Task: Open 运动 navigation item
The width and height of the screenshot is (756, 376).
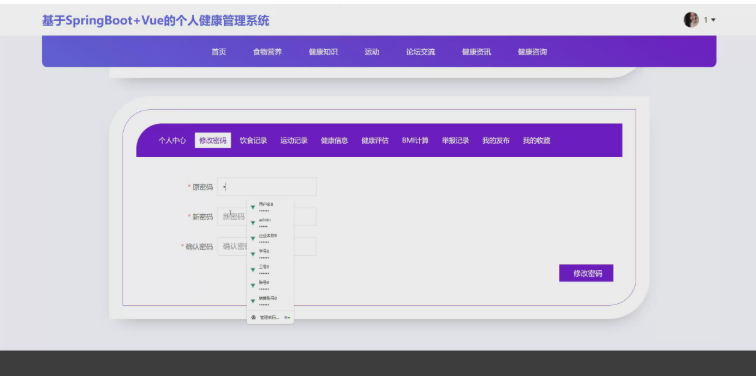Action: tap(372, 52)
